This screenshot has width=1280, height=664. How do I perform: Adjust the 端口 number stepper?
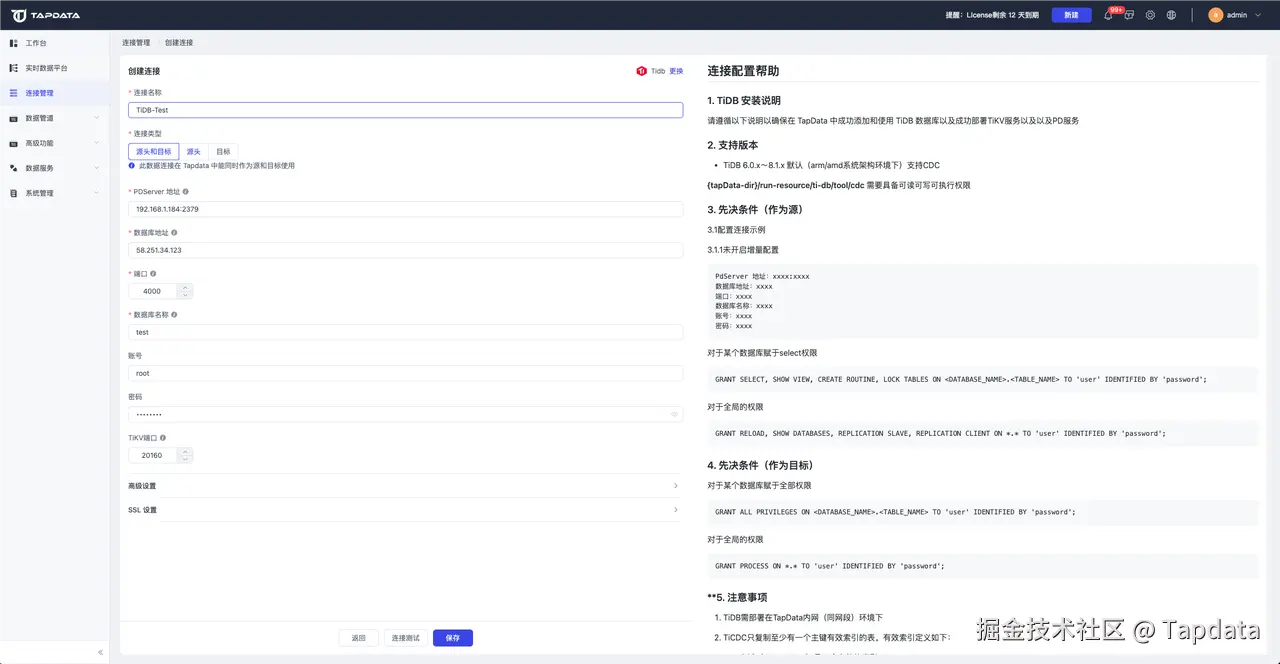tap(184, 291)
